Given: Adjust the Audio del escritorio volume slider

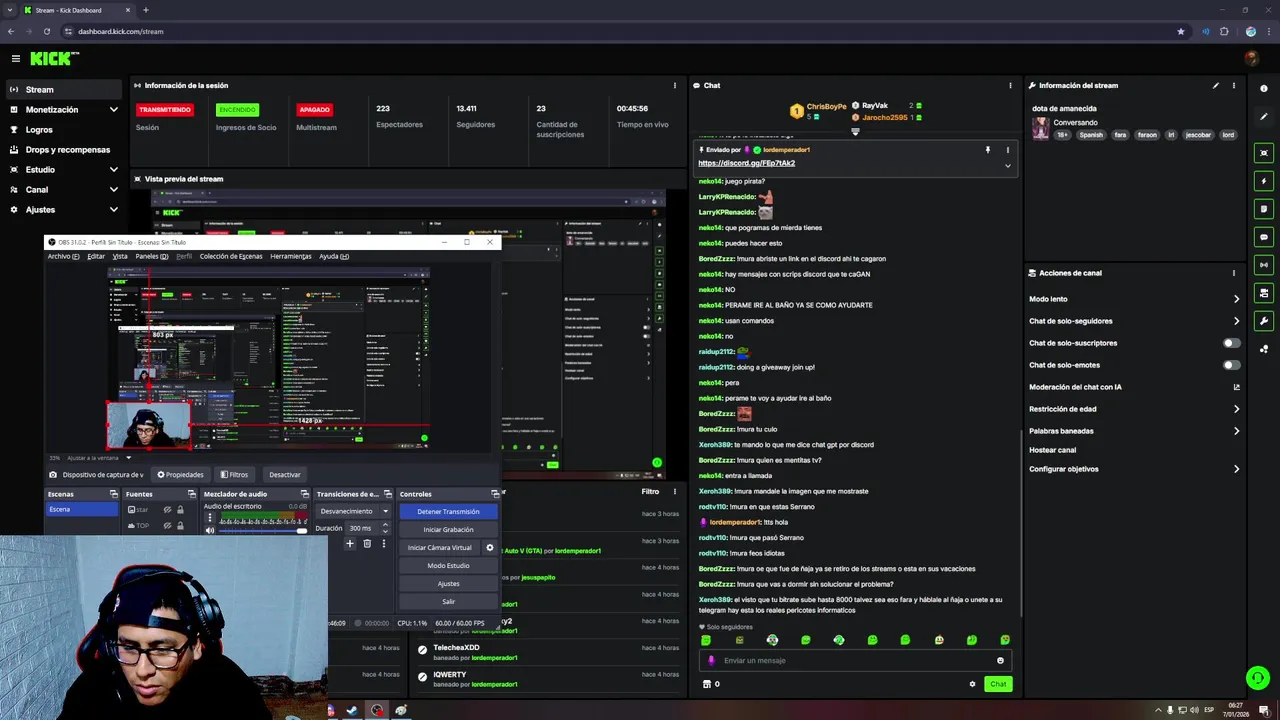Looking at the screenshot, I should click(262, 530).
